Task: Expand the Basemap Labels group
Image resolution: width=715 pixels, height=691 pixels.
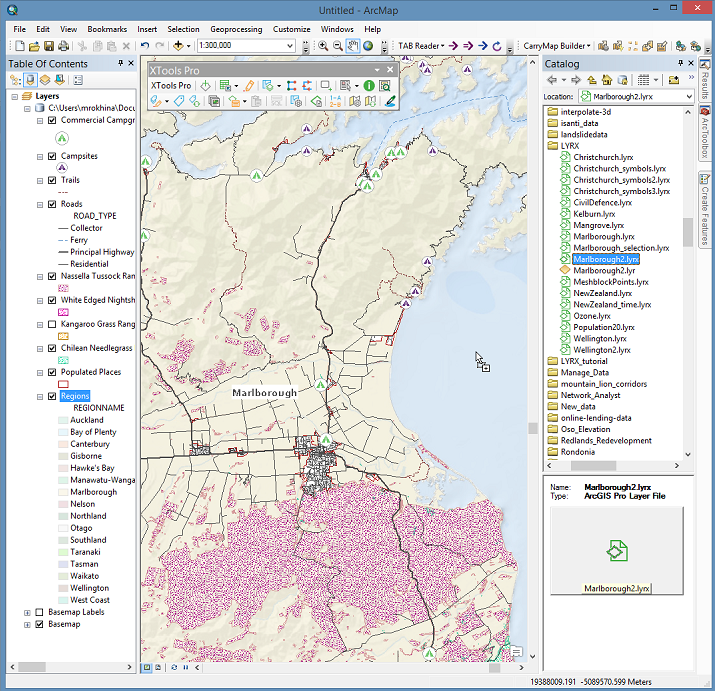Action: coord(27,613)
